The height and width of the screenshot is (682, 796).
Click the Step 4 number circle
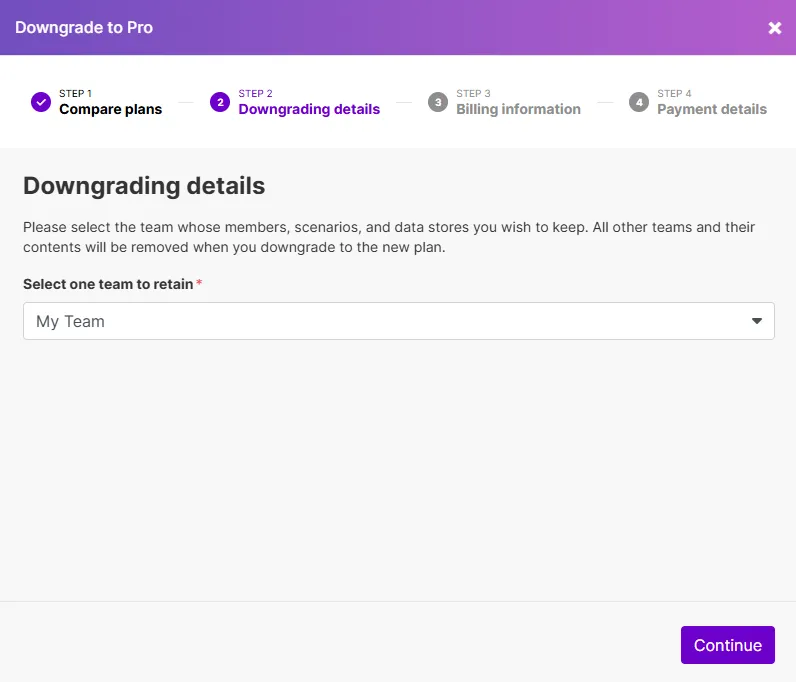(639, 102)
